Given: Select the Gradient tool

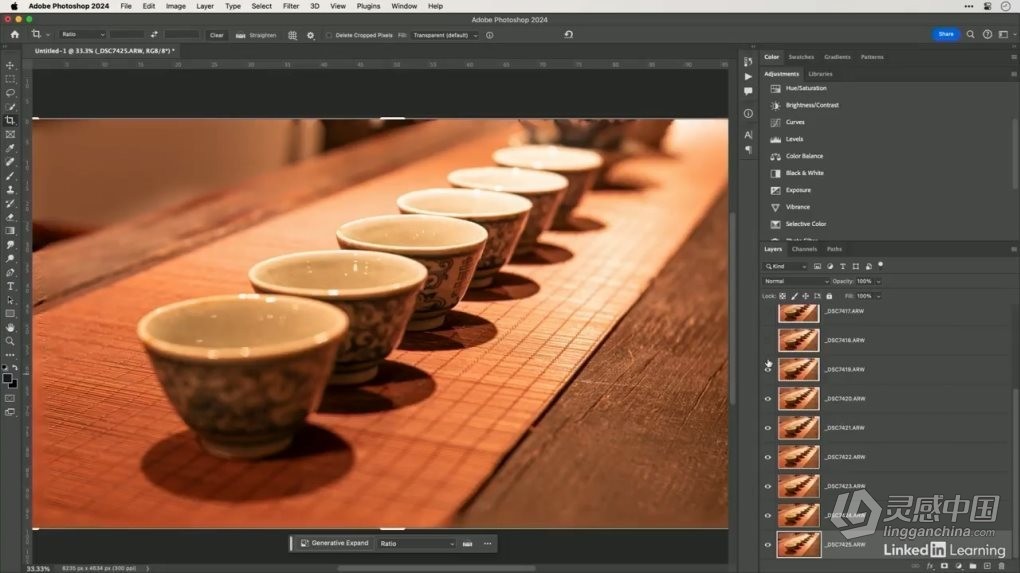Looking at the screenshot, I should click(10, 231).
